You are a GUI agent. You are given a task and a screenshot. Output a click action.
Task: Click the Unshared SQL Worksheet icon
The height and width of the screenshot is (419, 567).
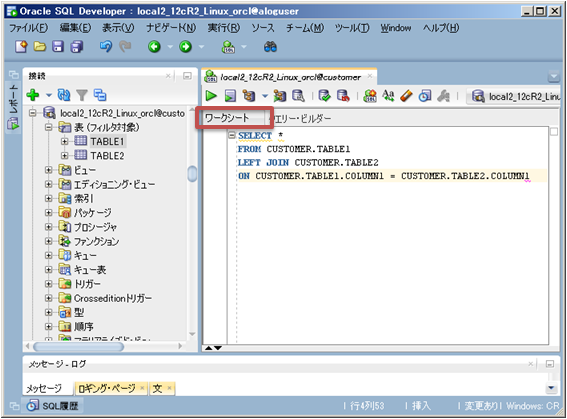(x=370, y=96)
